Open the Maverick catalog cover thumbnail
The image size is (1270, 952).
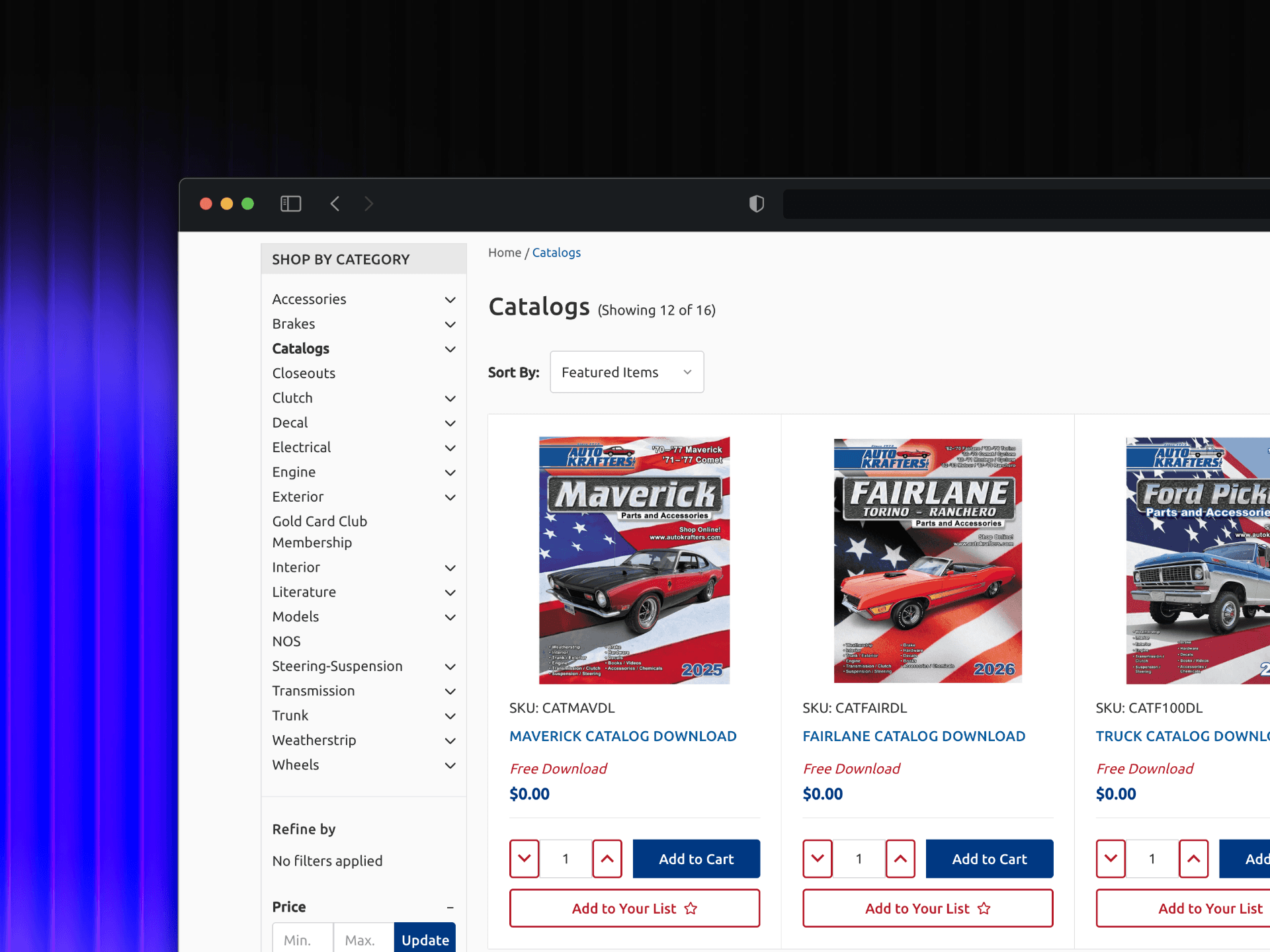(634, 560)
